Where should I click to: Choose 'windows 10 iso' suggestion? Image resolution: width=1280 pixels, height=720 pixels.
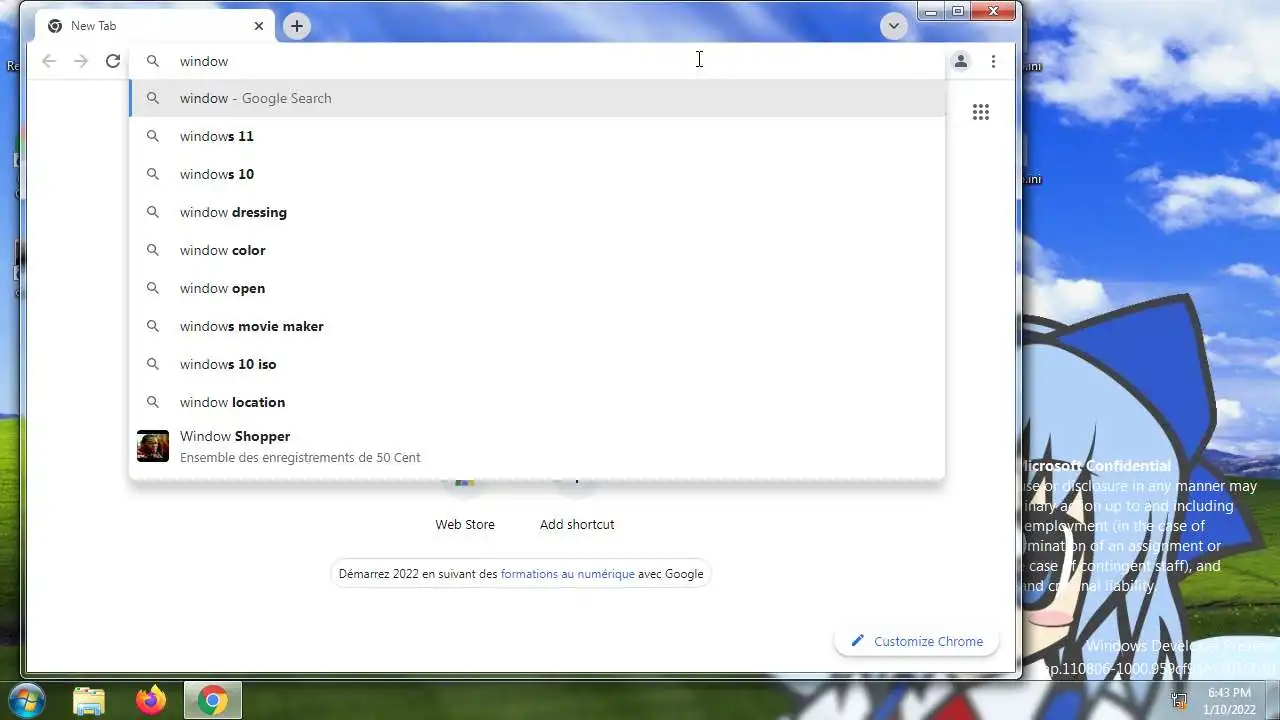(x=537, y=364)
